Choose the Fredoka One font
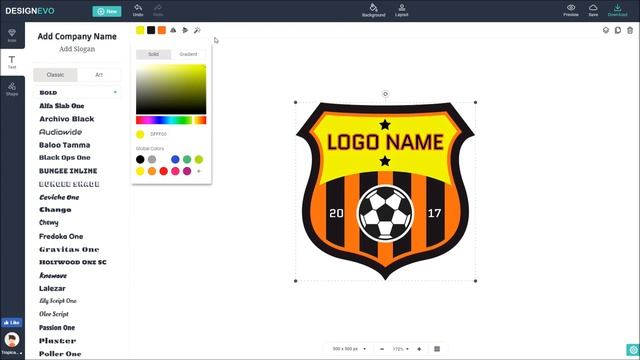The image size is (640, 360). [61, 236]
